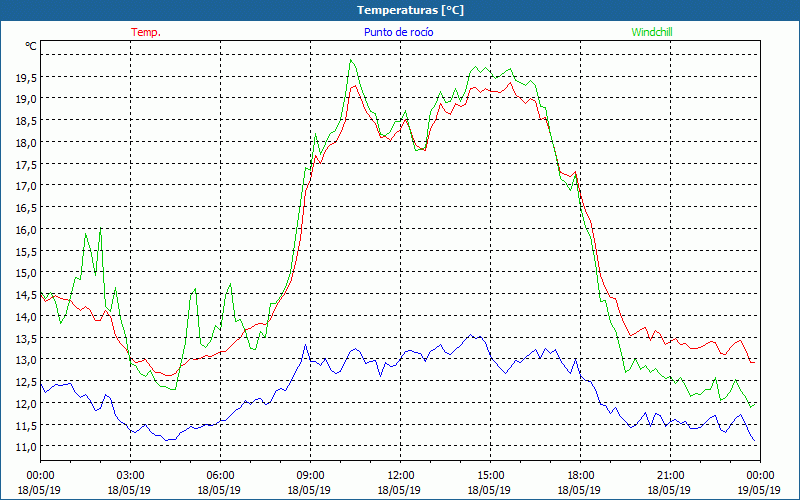Click the "12,5" y-axis value

[x=28, y=382]
